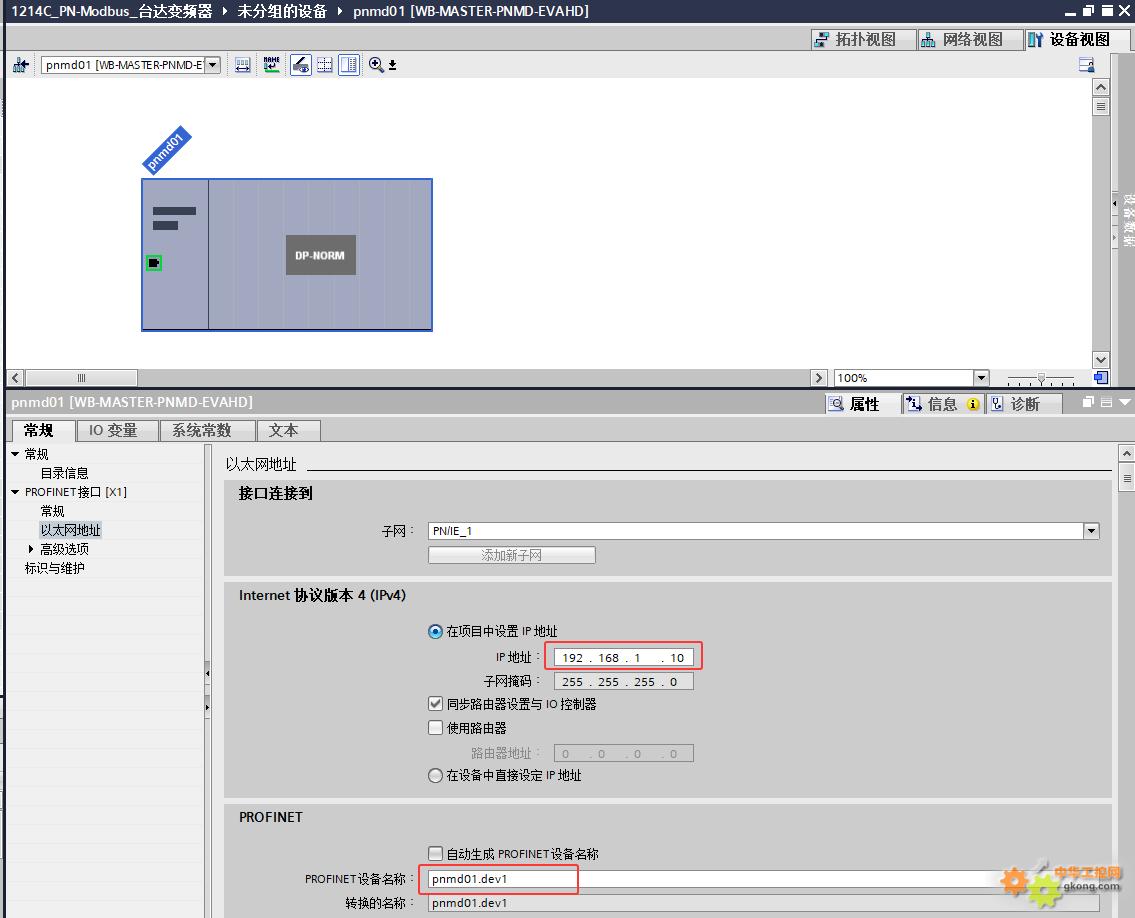The width and height of the screenshot is (1135, 918).
Task: Click the assign device name icon
Action: (x=271, y=65)
